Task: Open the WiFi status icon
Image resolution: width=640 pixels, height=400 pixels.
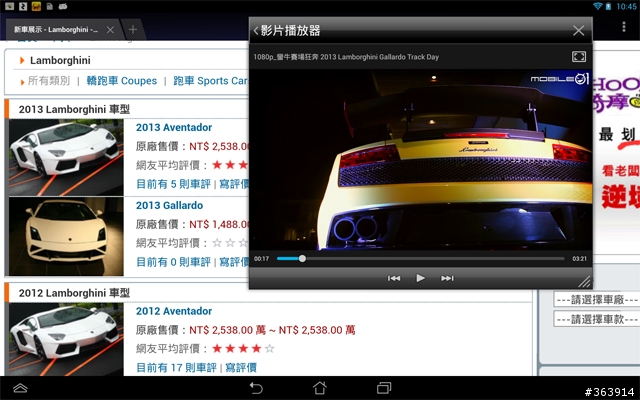Action: click(x=598, y=6)
